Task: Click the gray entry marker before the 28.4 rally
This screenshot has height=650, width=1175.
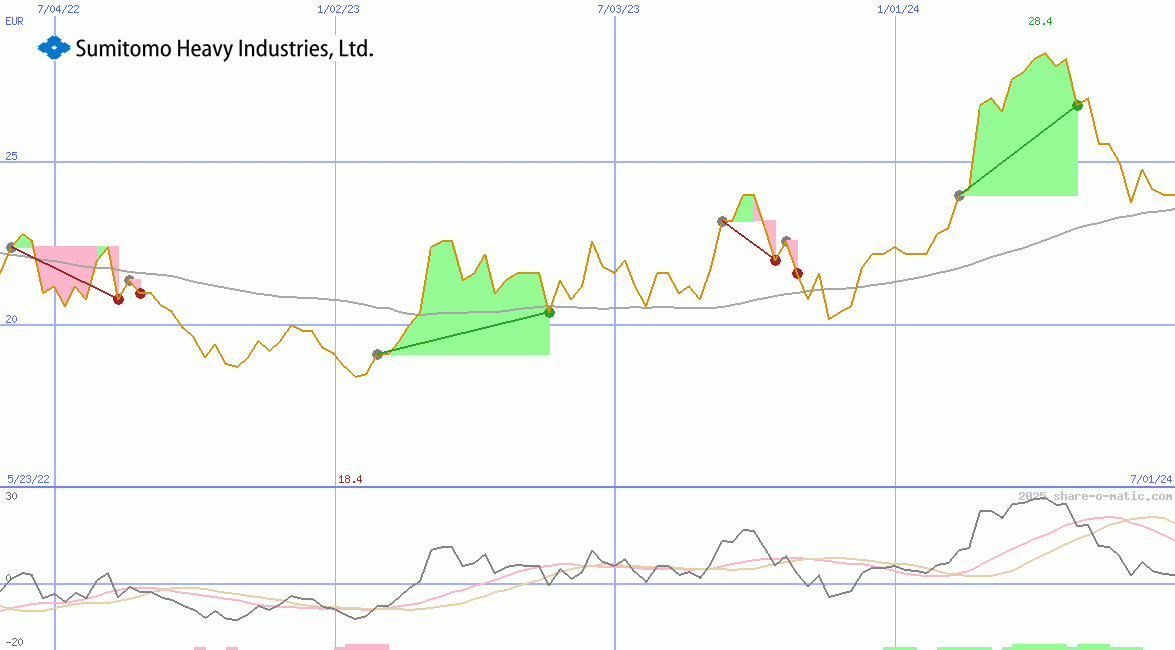Action: 960,196
